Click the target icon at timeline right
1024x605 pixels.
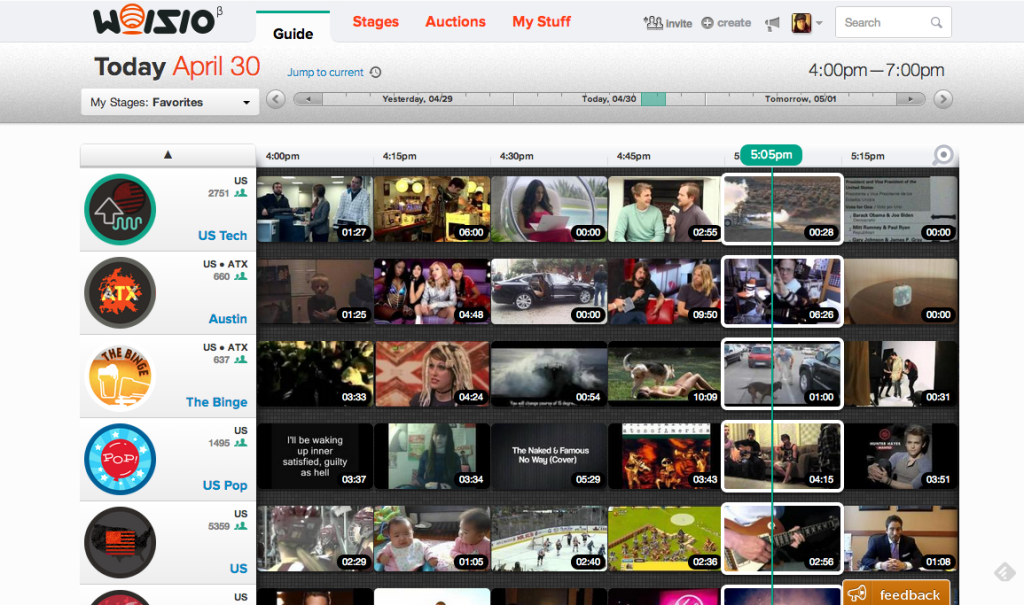coord(942,155)
